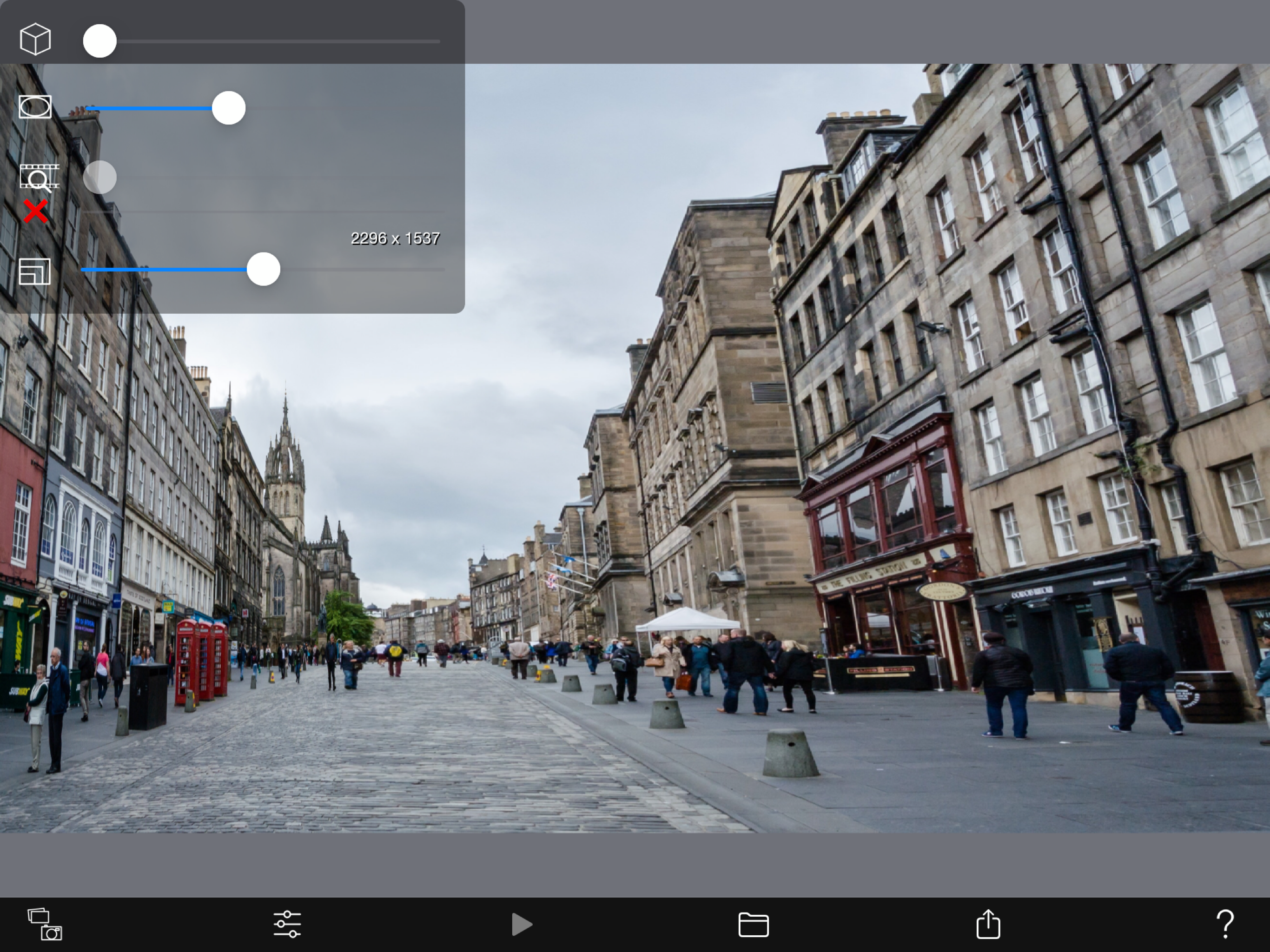The width and height of the screenshot is (1270, 952).
Task: Tap the 3D cube icon
Action: 35,39
